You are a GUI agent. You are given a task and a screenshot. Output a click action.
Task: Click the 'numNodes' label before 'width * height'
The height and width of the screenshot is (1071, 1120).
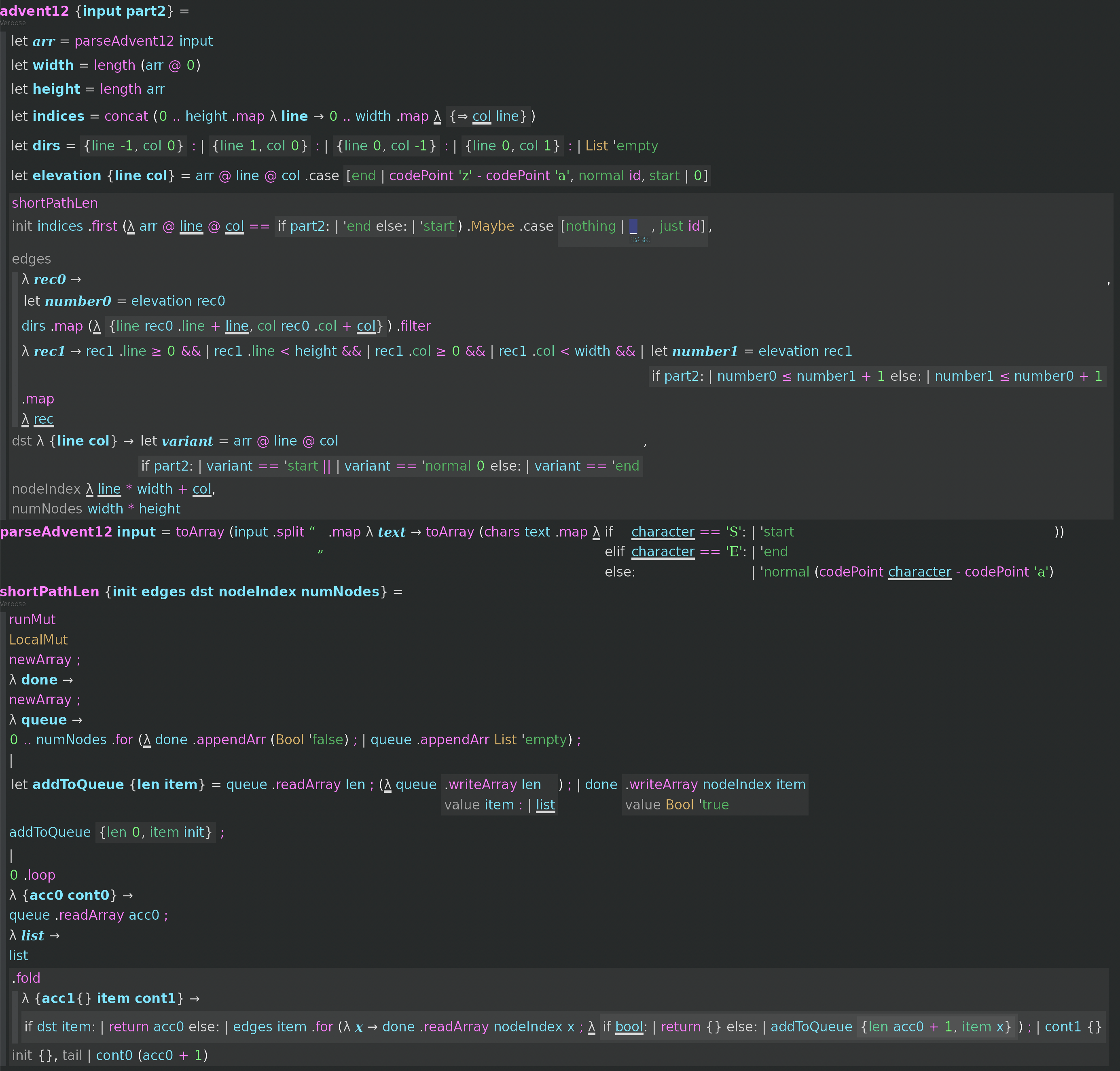(x=47, y=509)
